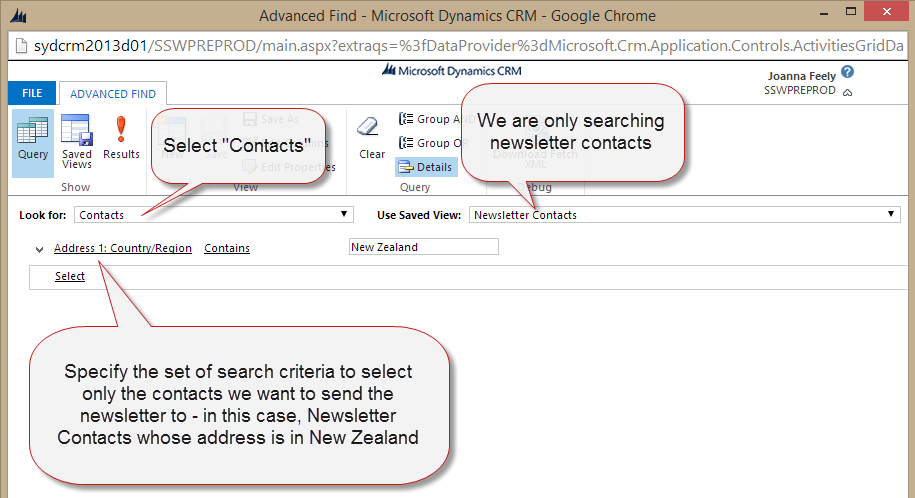This screenshot has height=498, width=915.
Task: Click the Select link to add criteria
Action: click(70, 276)
